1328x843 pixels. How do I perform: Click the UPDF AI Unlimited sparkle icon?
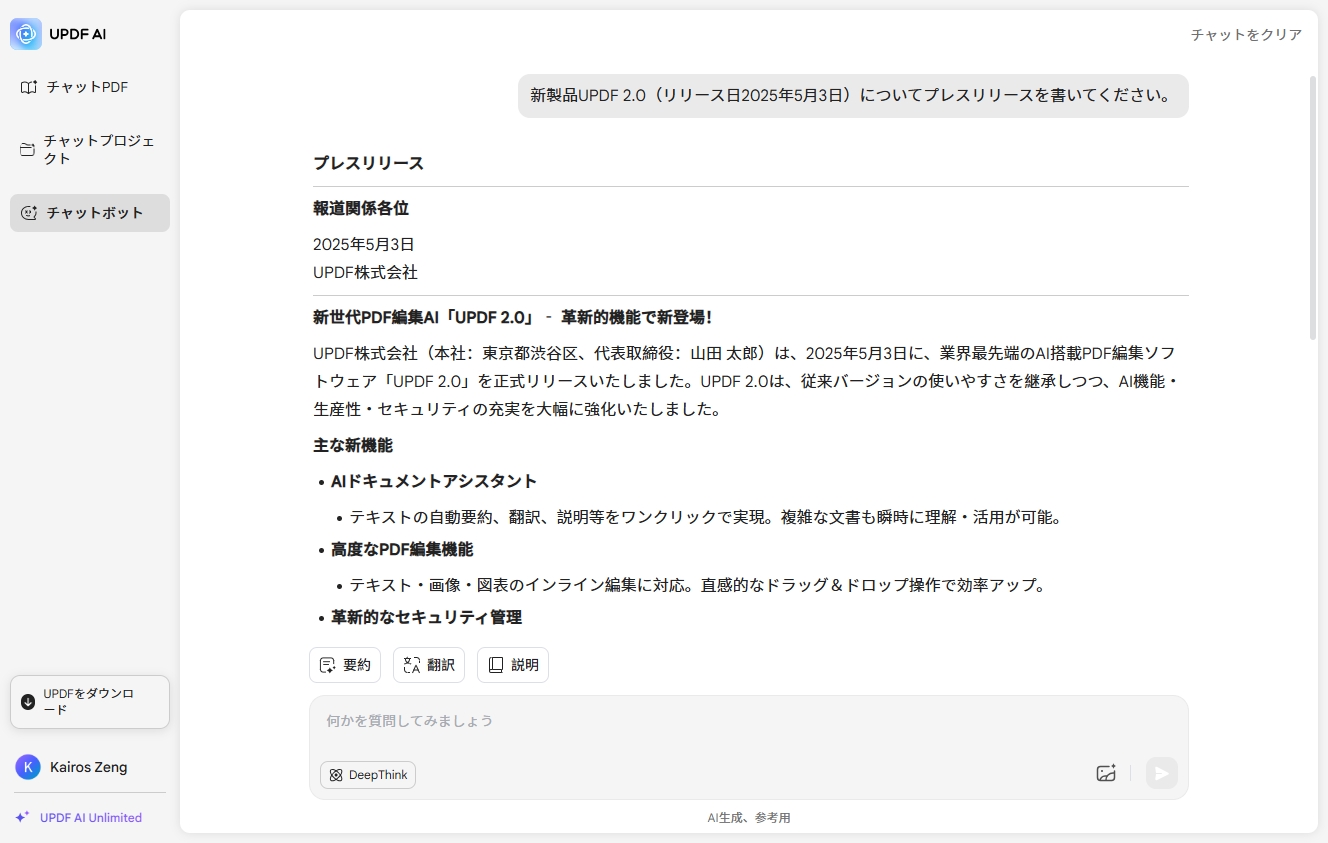tap(22, 817)
